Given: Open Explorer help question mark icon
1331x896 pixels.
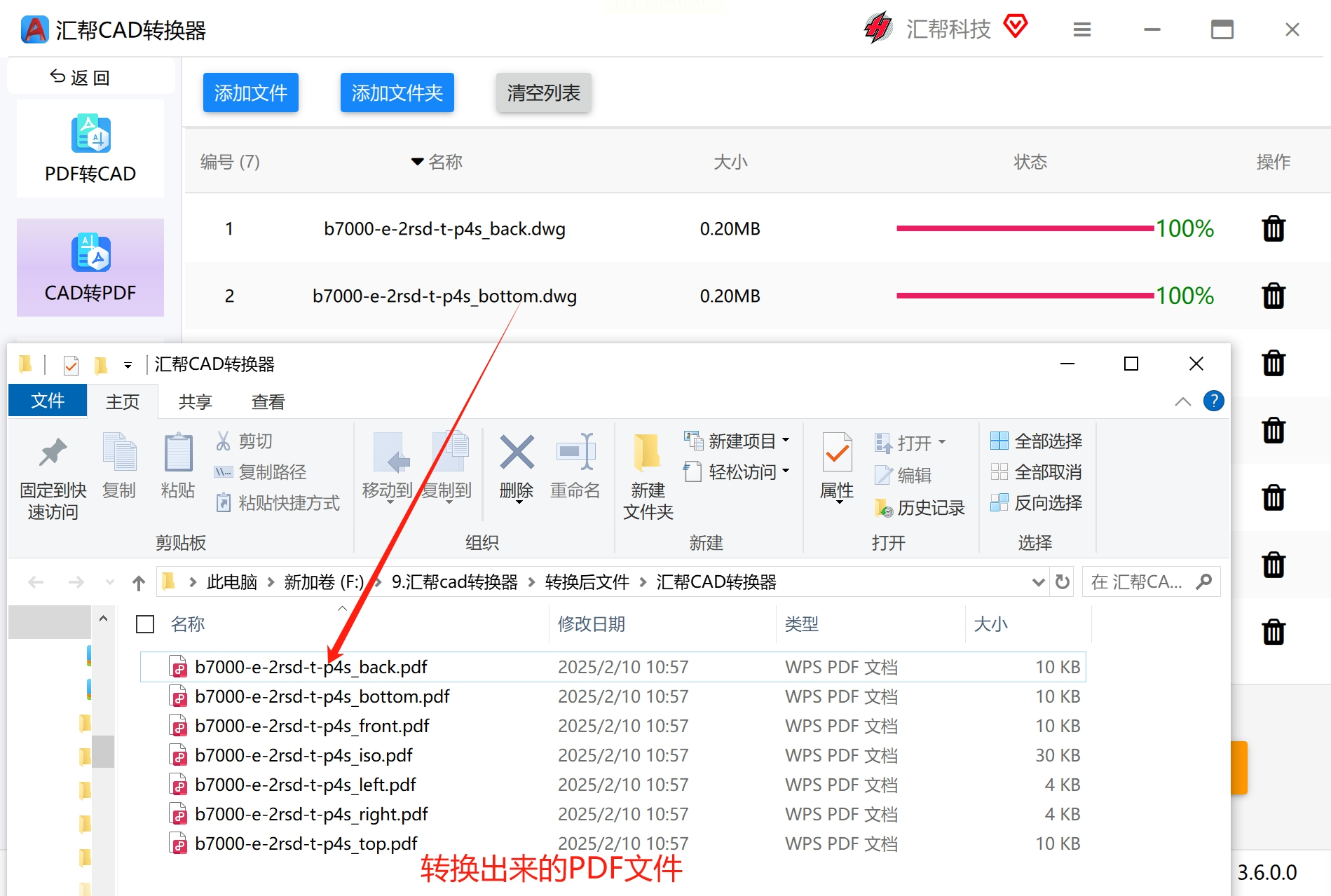Looking at the screenshot, I should (x=1213, y=401).
